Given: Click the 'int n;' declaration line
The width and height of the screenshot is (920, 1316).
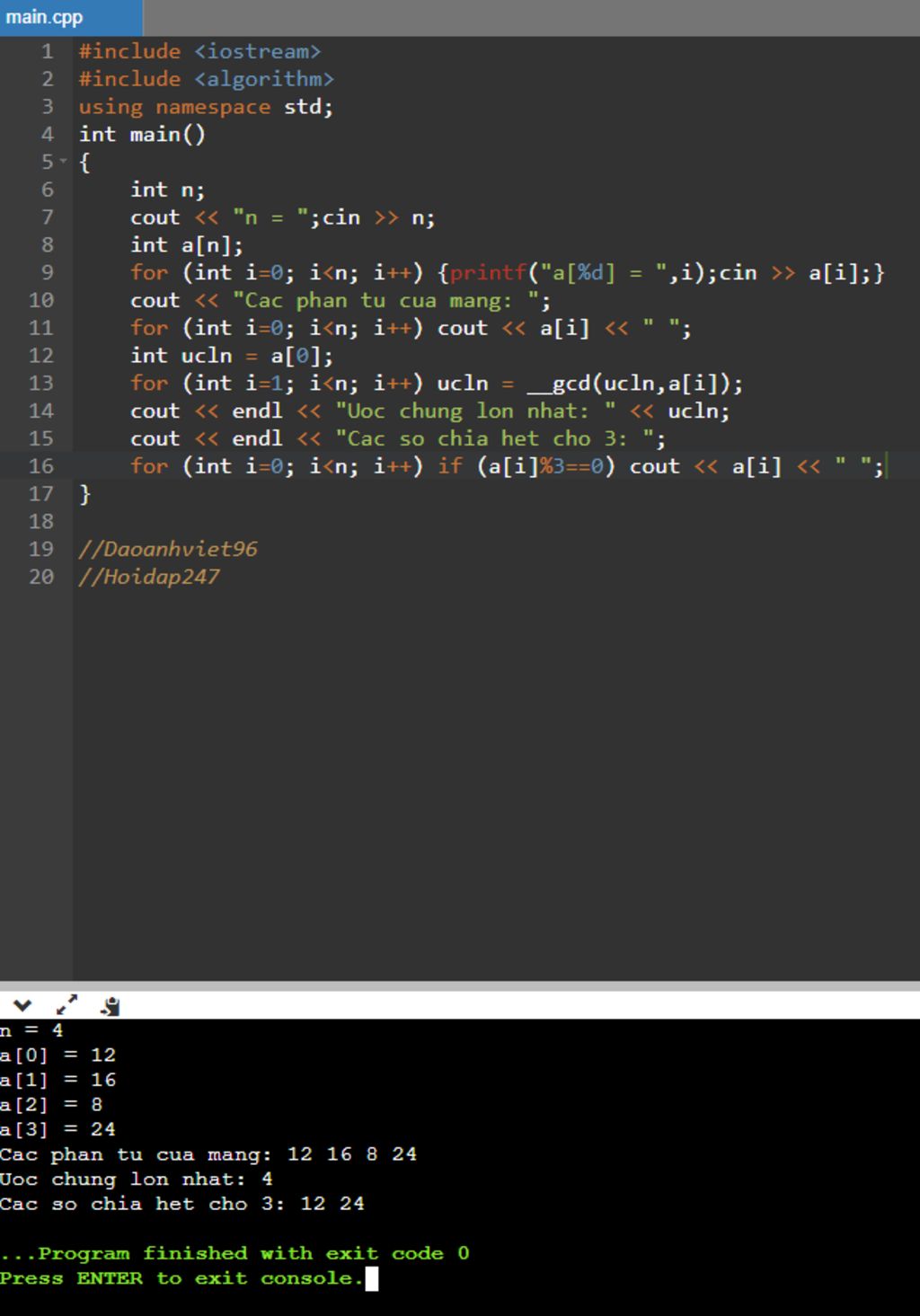Looking at the screenshot, I should [167, 190].
